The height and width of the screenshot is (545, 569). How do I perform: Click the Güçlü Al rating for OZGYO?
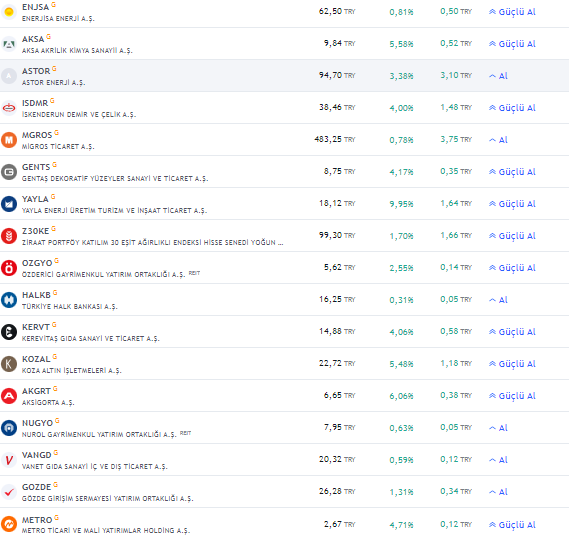click(512, 268)
